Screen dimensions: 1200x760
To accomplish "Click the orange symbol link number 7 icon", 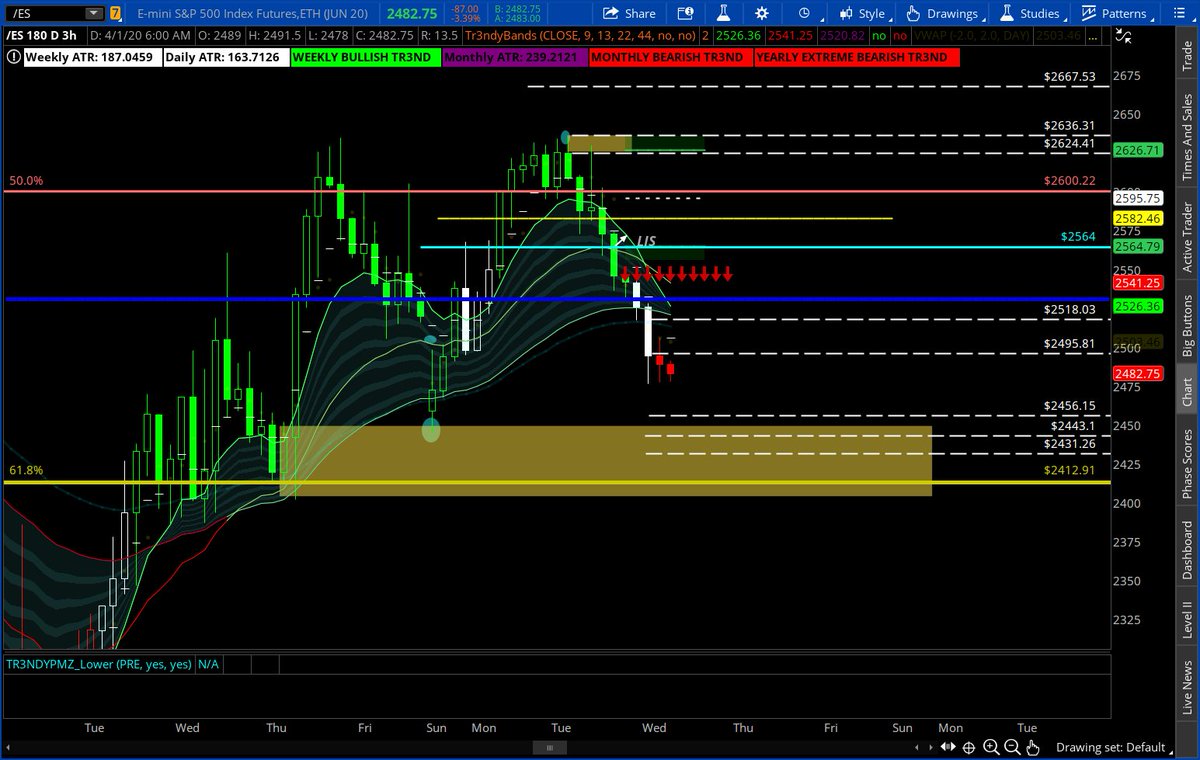I will 115,13.
